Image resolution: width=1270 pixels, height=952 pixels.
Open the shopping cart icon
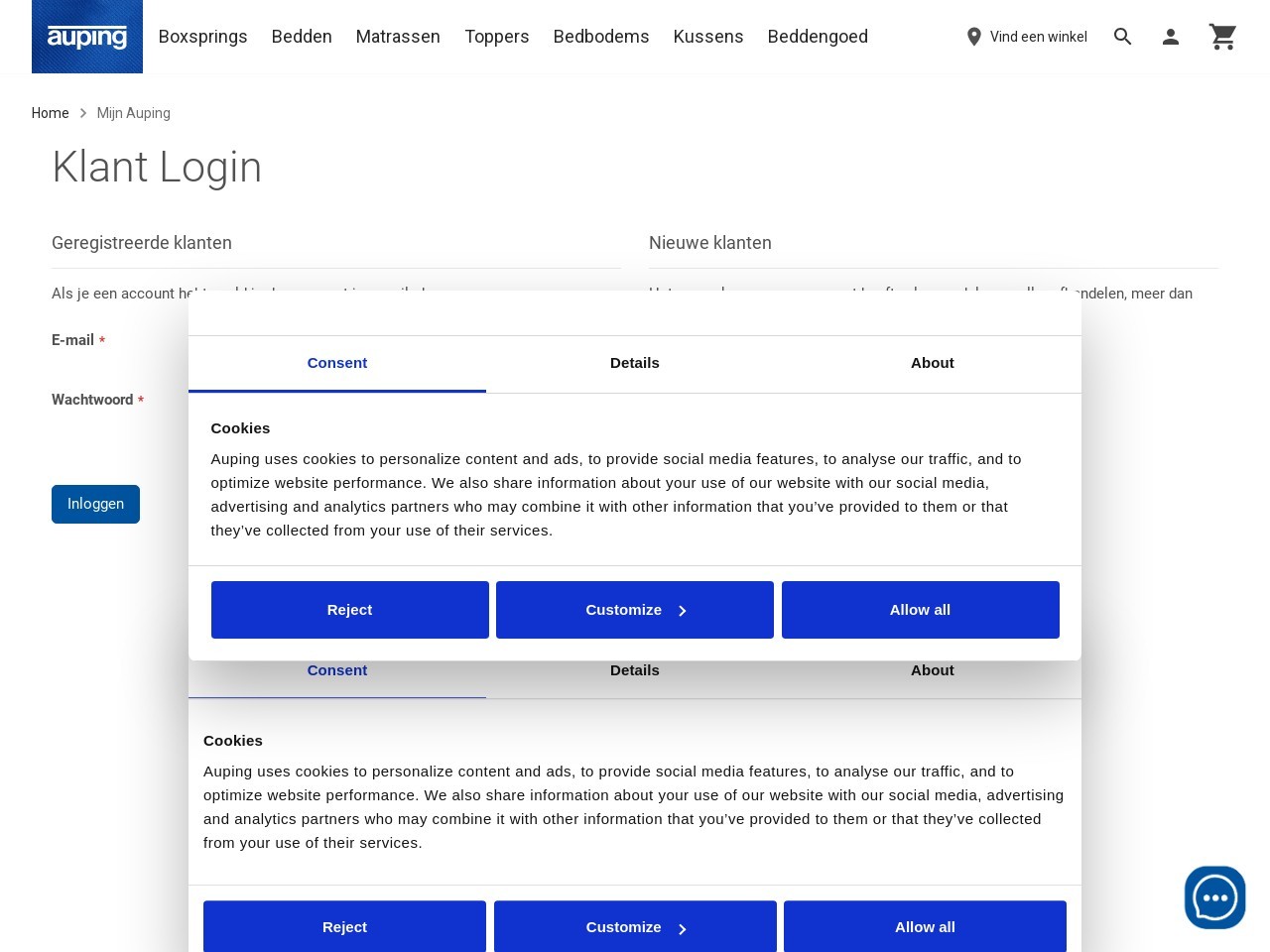1222,37
